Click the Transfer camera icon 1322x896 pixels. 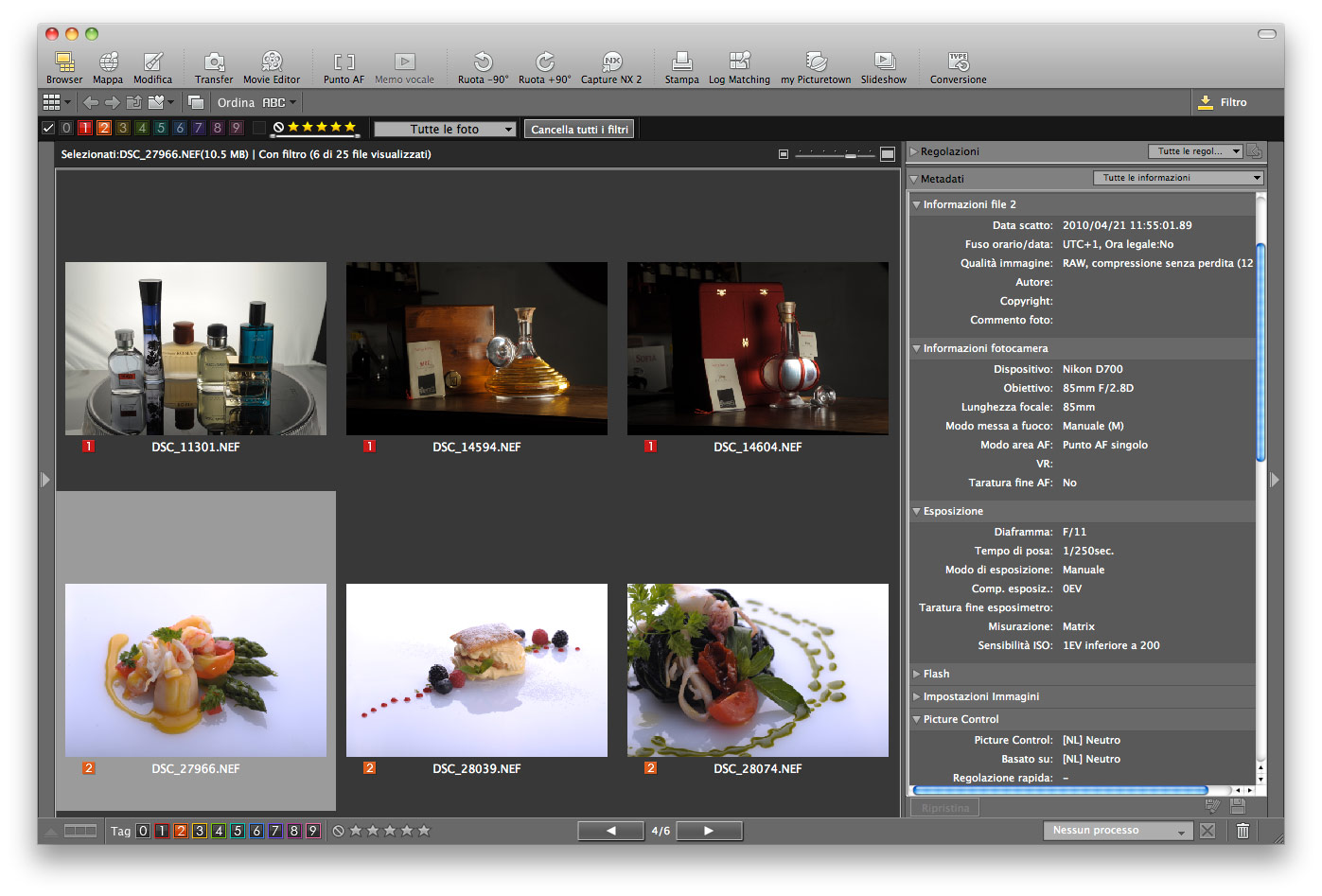tap(214, 62)
